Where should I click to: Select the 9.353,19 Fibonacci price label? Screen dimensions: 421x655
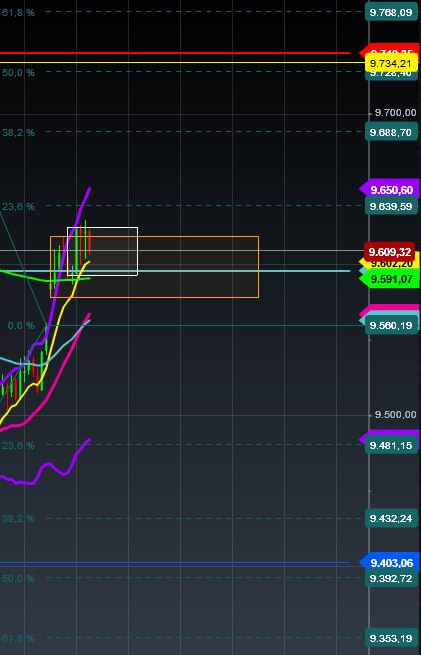click(391, 638)
